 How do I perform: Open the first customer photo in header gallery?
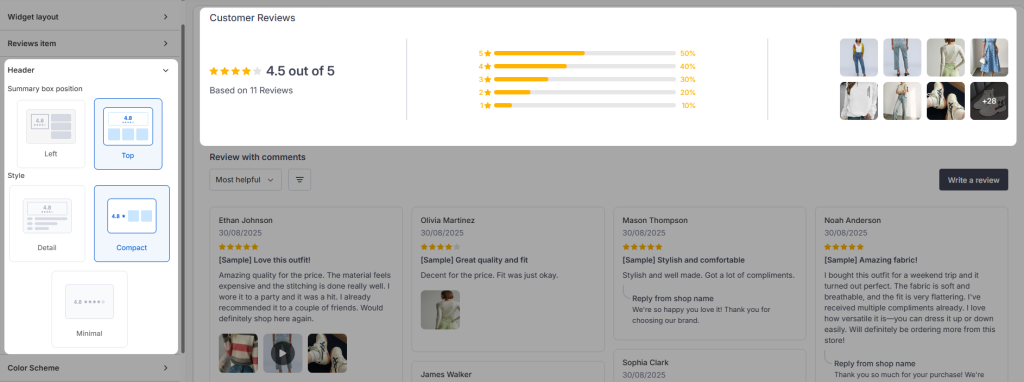click(x=859, y=57)
